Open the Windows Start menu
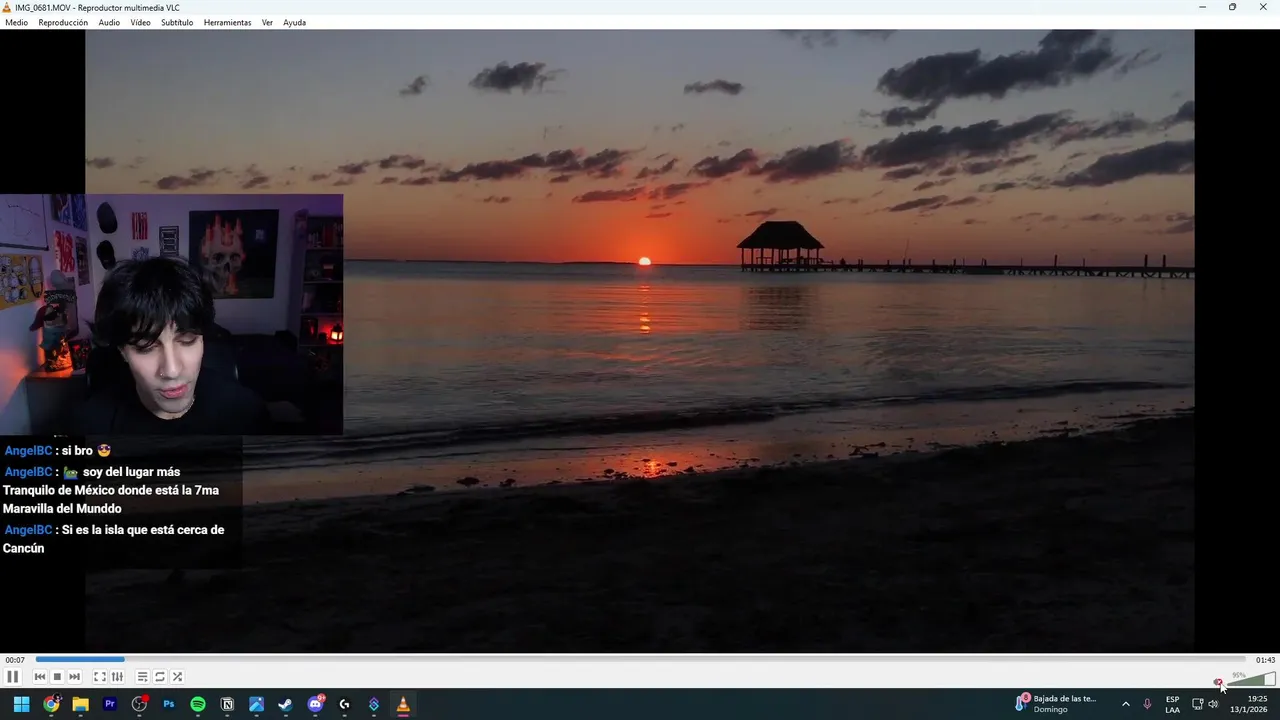1280x720 pixels. tap(21, 704)
